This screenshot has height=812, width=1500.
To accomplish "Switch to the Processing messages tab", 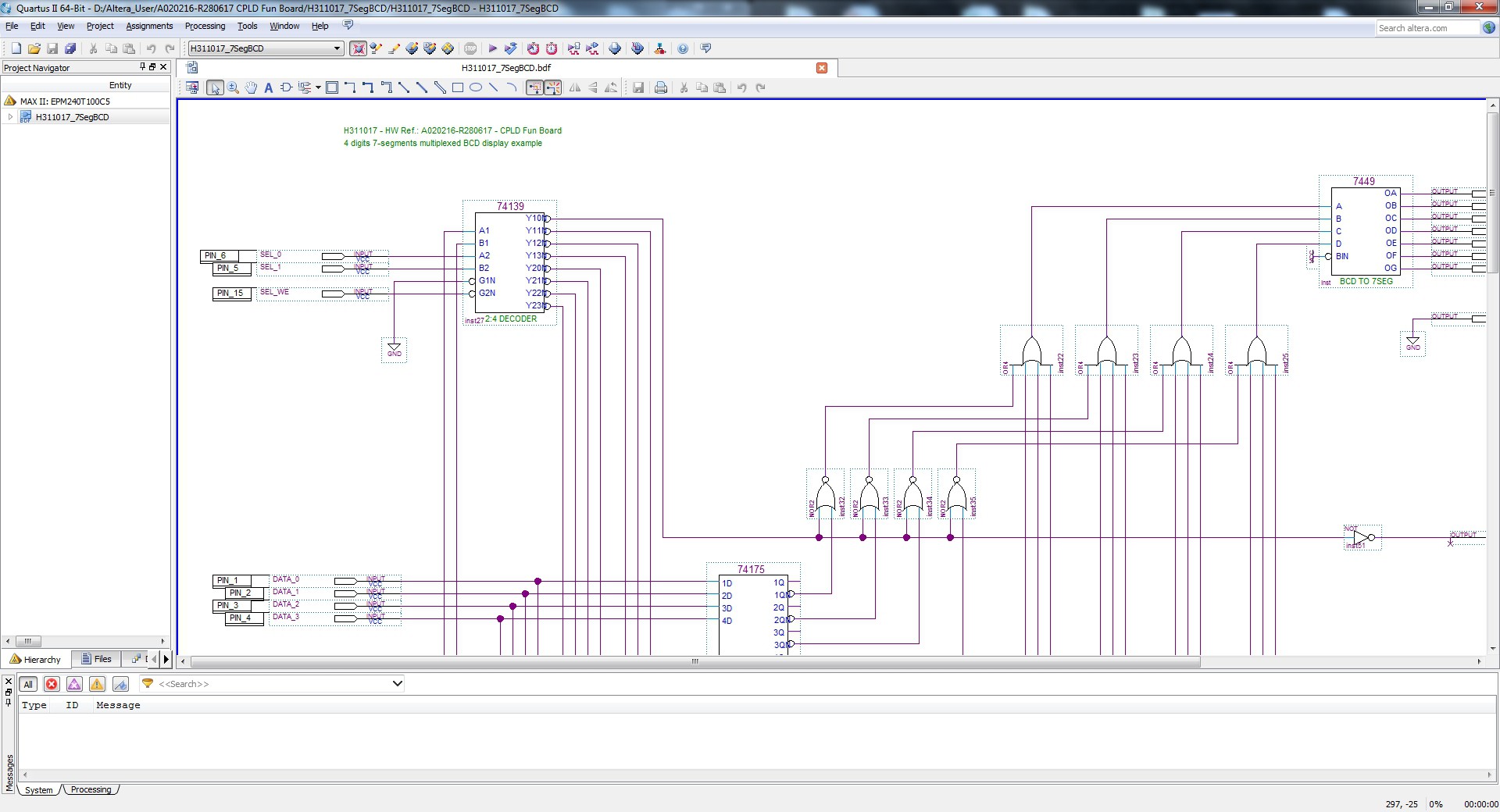I will click(x=91, y=790).
